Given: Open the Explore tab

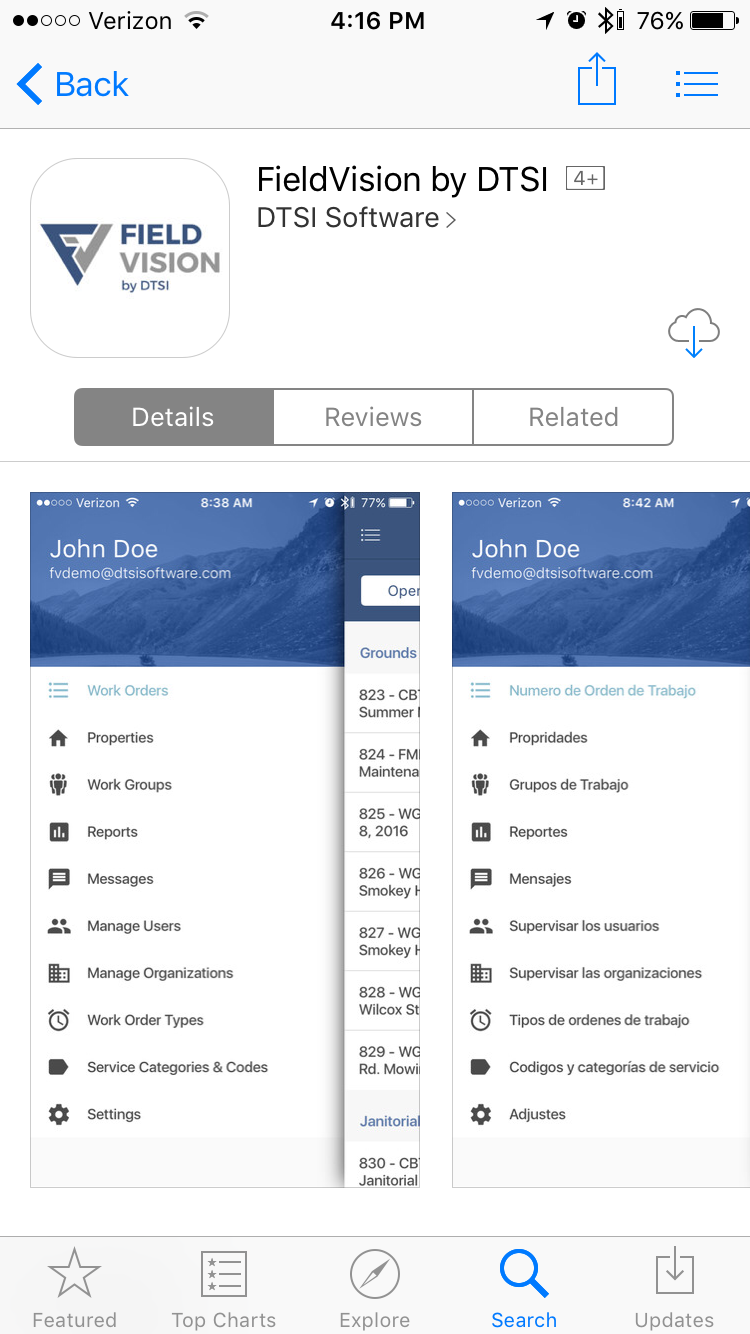Looking at the screenshot, I should click(375, 1289).
